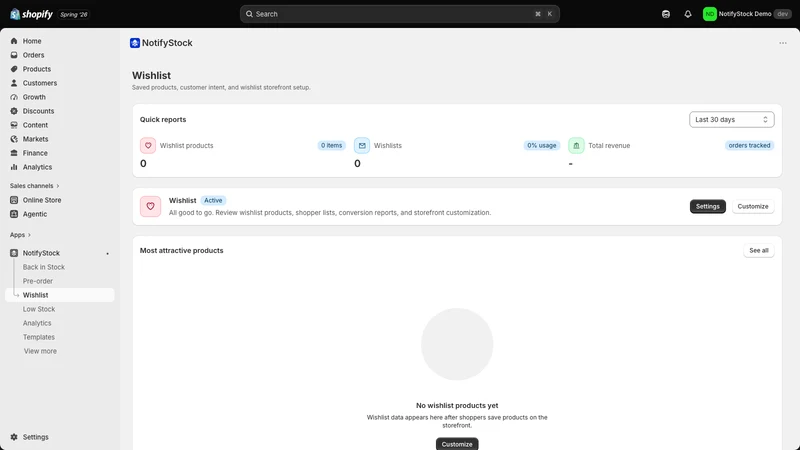Open NotifyStock Demo account menu

[747, 14]
